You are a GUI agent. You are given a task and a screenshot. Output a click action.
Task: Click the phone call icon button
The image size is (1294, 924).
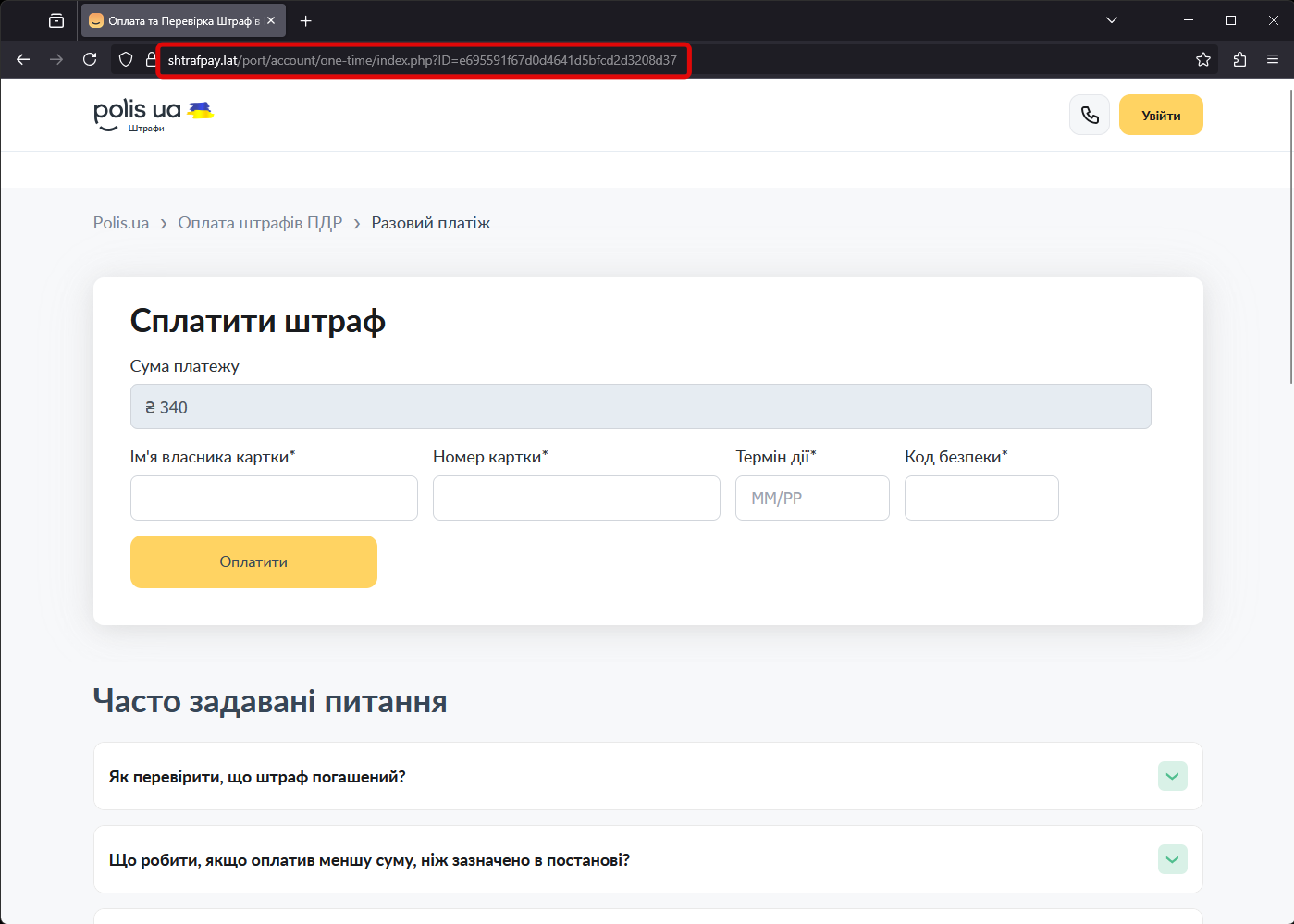coord(1090,115)
